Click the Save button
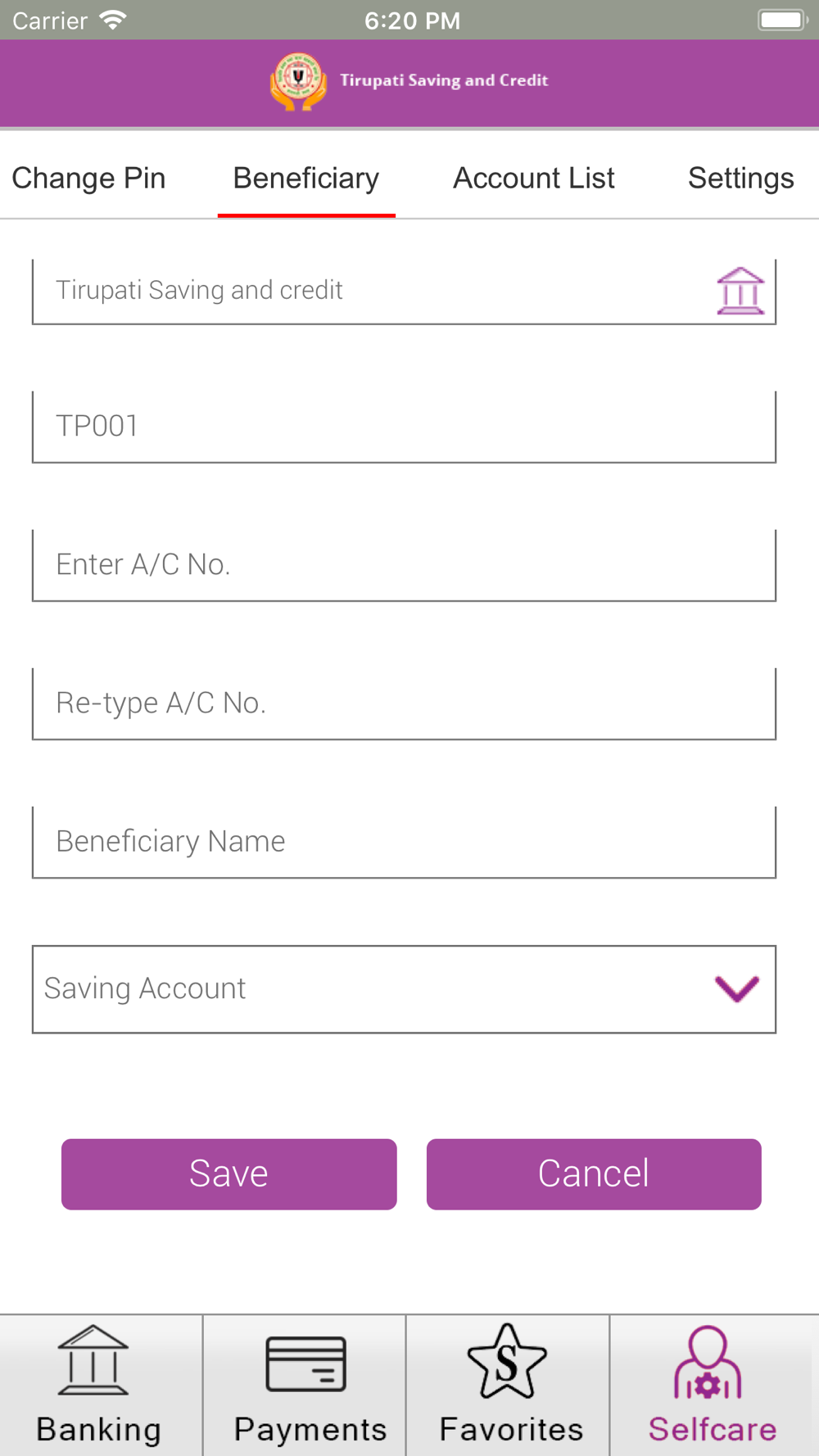 (x=229, y=1174)
